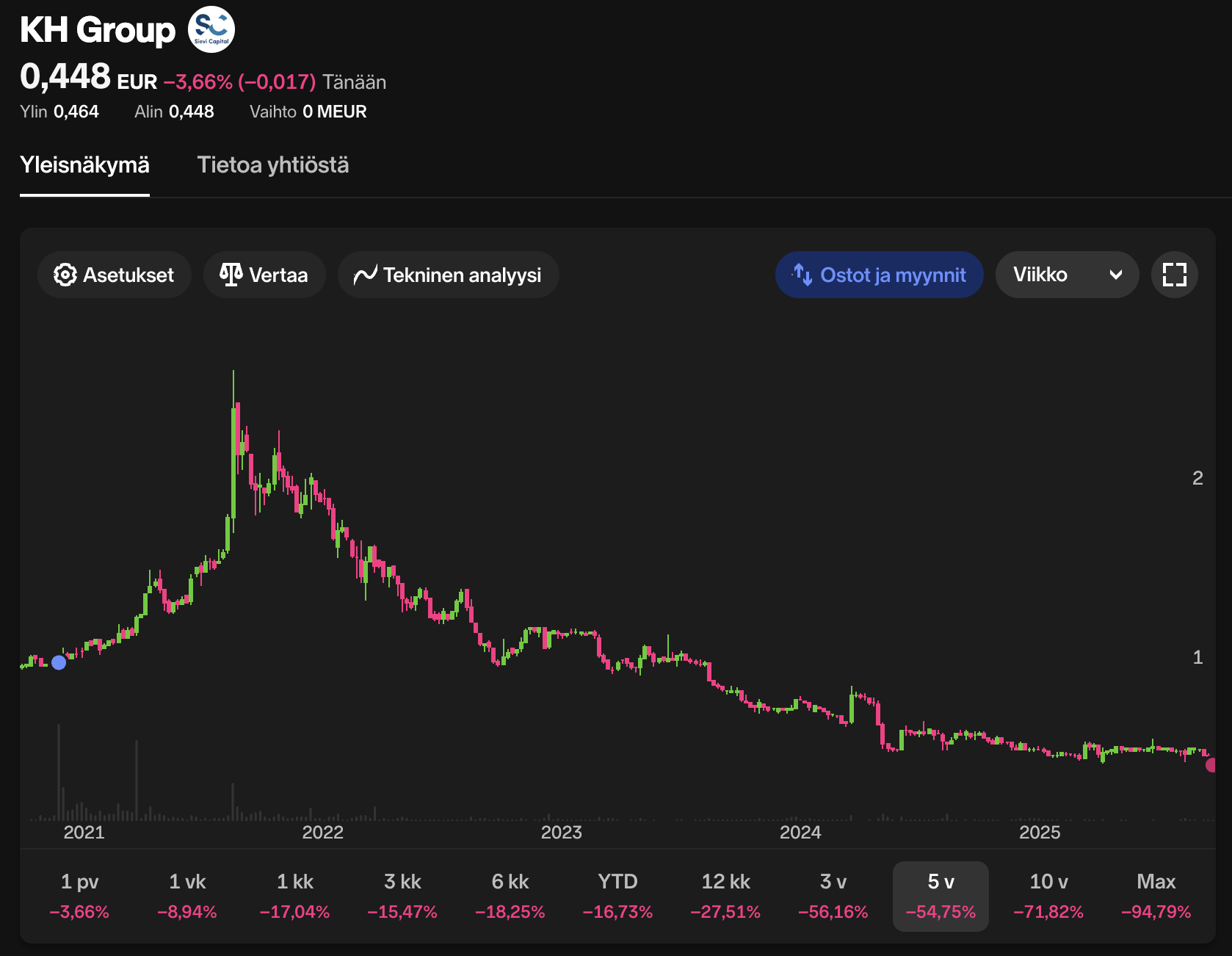Open the Yleisnäkymä tab
The height and width of the screenshot is (956, 1232).
[84, 165]
